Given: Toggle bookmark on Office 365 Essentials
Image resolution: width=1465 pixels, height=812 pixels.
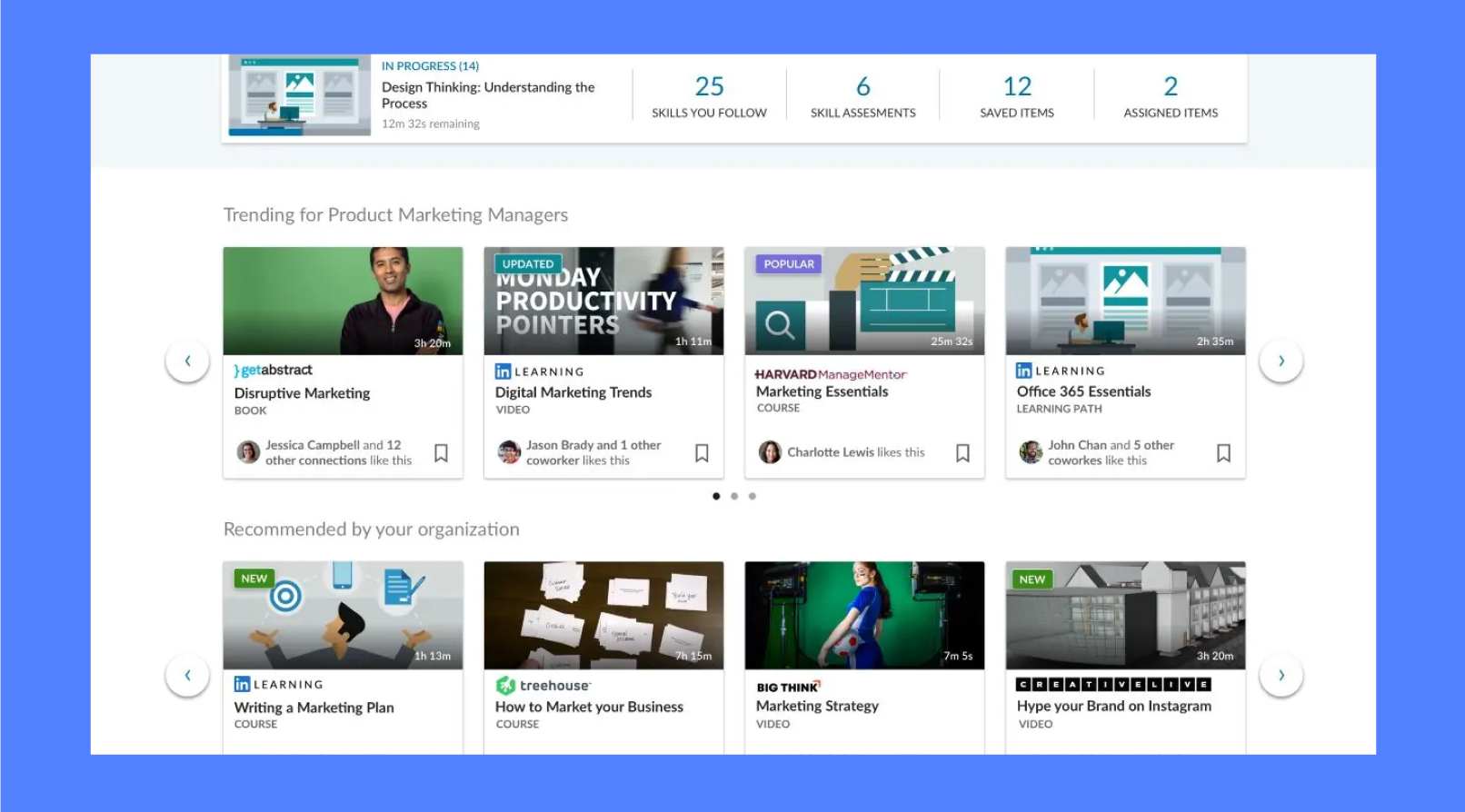Looking at the screenshot, I should click(x=1223, y=452).
